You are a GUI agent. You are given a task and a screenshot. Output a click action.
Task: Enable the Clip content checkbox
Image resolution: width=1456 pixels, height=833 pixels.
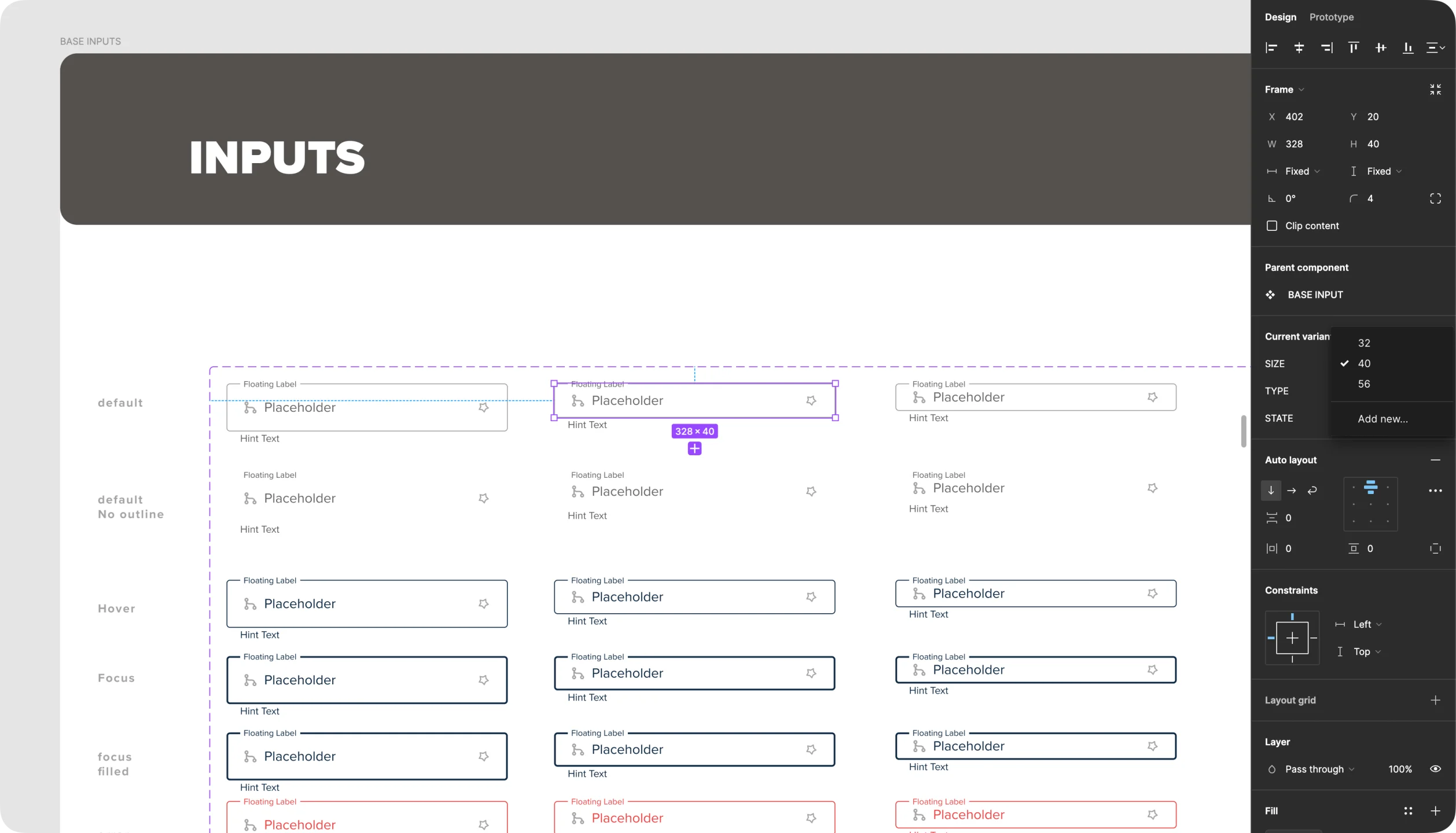point(1272,226)
